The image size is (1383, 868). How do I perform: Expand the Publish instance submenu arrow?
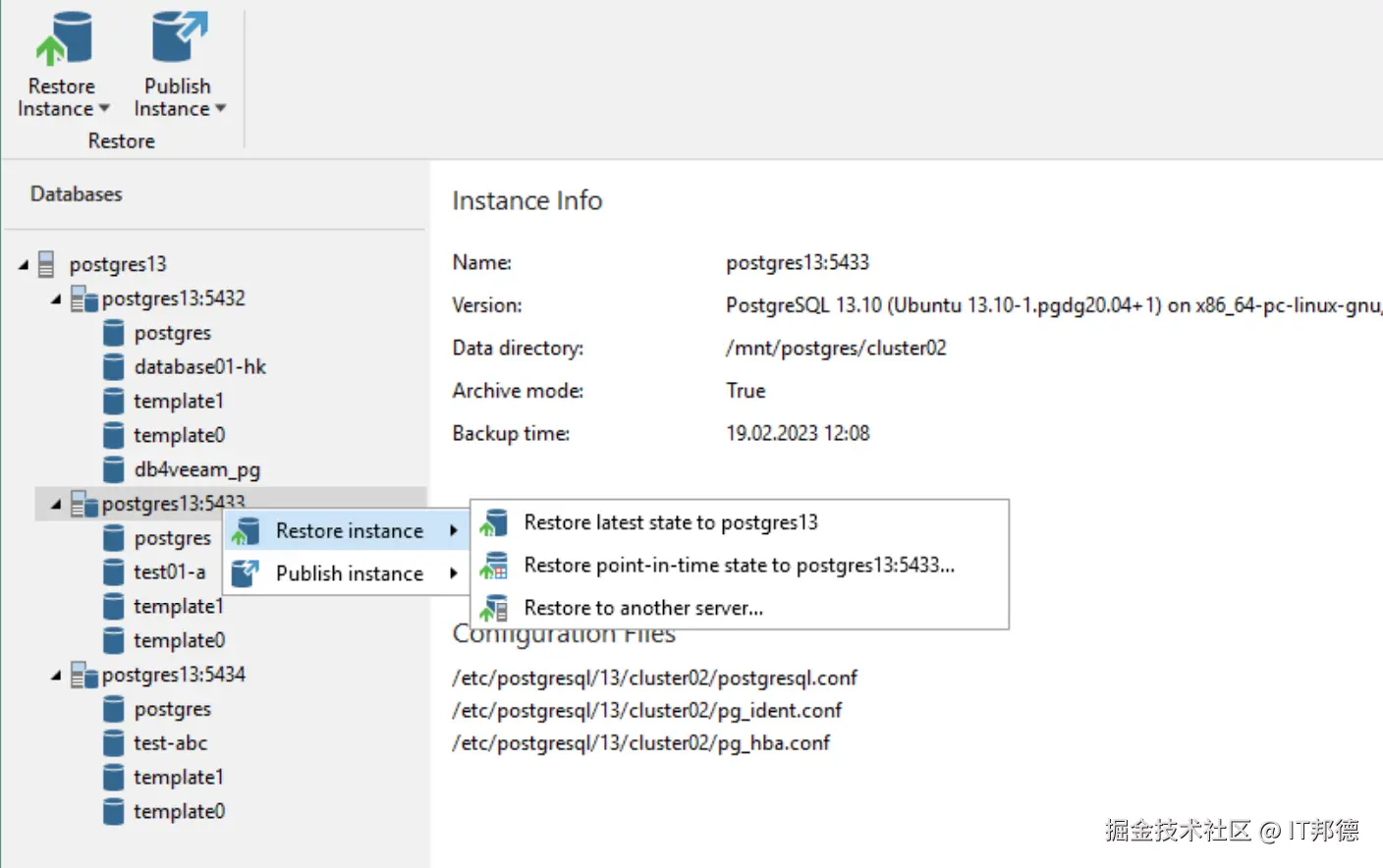click(454, 573)
